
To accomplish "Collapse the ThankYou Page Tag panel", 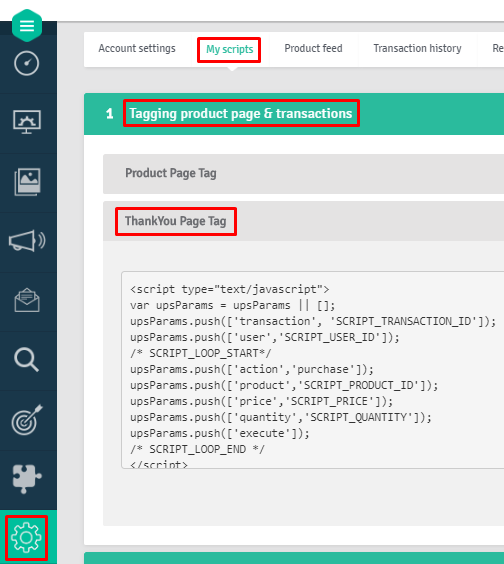I will (303, 221).
